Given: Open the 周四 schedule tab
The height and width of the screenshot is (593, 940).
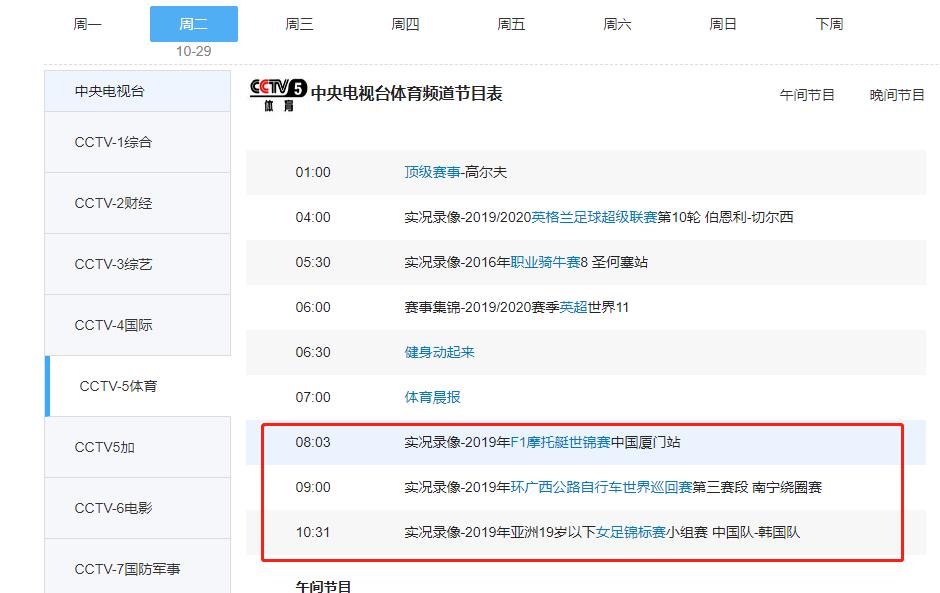Looking at the screenshot, I should tap(405, 23).
